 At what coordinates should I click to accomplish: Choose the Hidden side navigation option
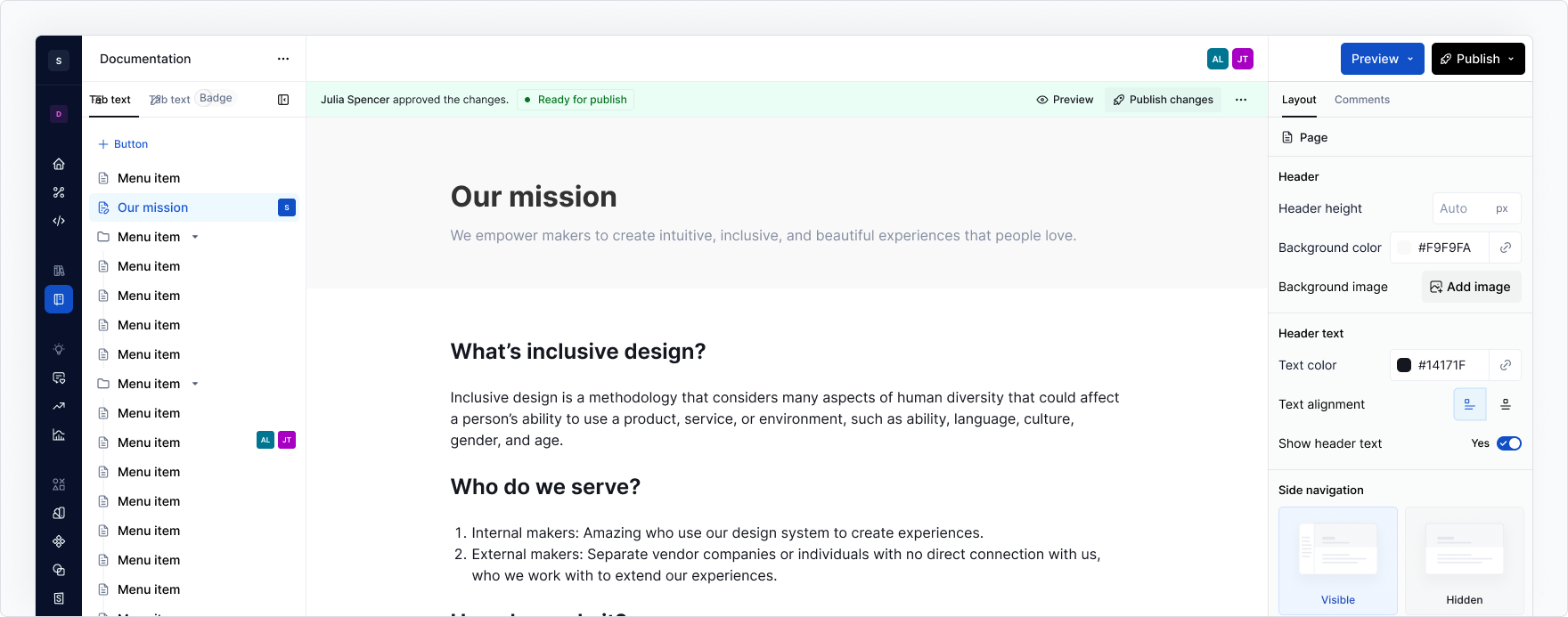(x=1465, y=561)
